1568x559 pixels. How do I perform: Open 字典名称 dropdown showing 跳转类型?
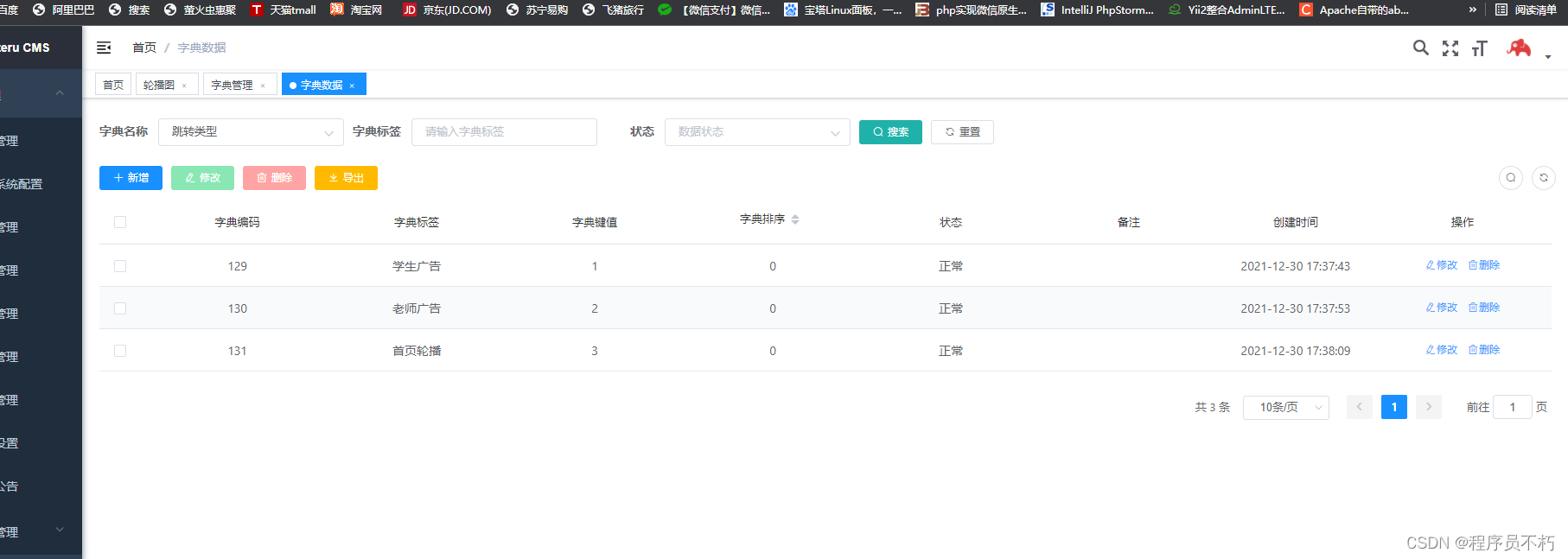[251, 132]
